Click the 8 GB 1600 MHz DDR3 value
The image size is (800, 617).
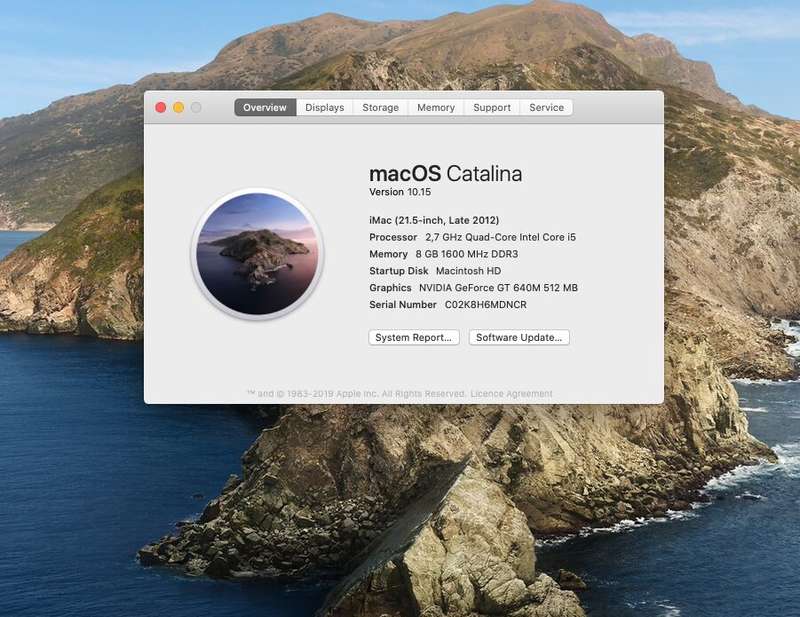467,254
